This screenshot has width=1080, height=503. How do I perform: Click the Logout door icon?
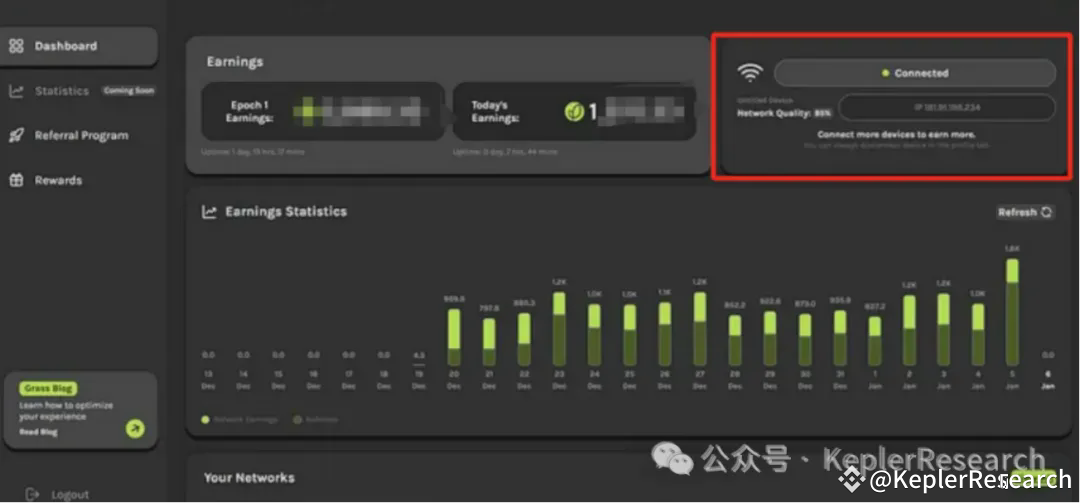(x=32, y=494)
